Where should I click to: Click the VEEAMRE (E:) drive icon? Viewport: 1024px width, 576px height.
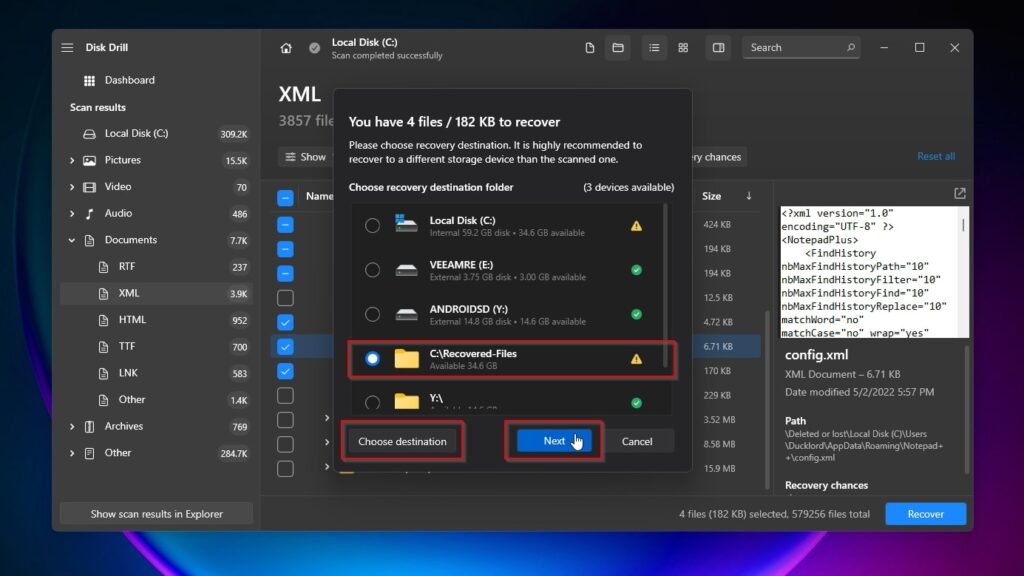point(406,270)
